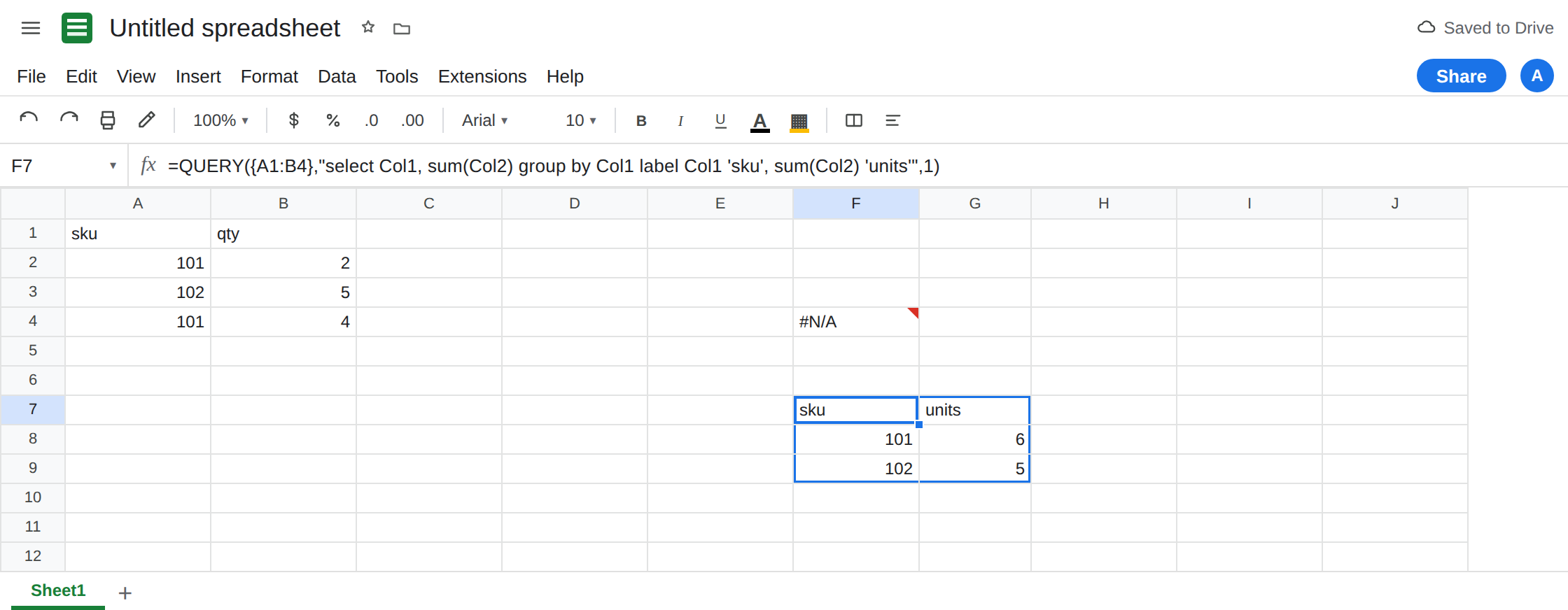This screenshot has width=1568, height=610.
Task: Toggle underline formatting
Action: pyautogui.click(x=720, y=120)
